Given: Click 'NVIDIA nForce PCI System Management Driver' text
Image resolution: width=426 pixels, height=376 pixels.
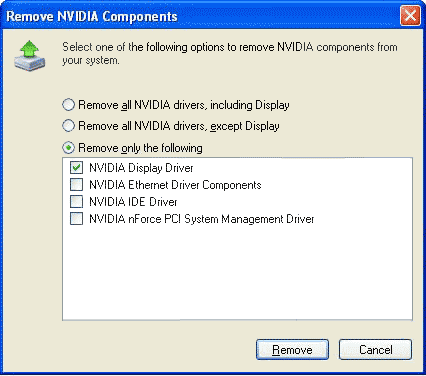Looking at the screenshot, I should (202, 219).
